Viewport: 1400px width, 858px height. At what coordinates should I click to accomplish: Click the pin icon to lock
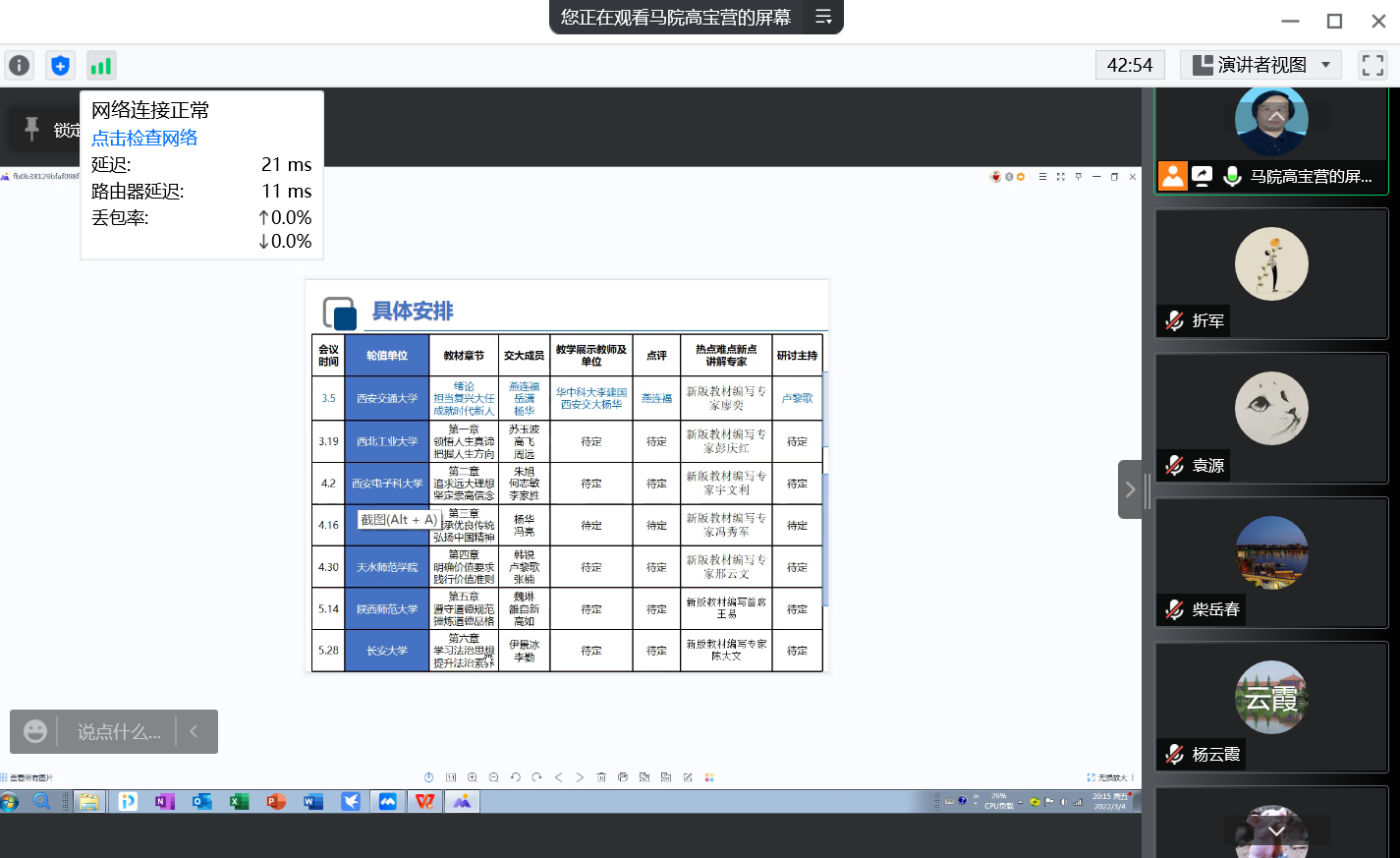coord(32,129)
